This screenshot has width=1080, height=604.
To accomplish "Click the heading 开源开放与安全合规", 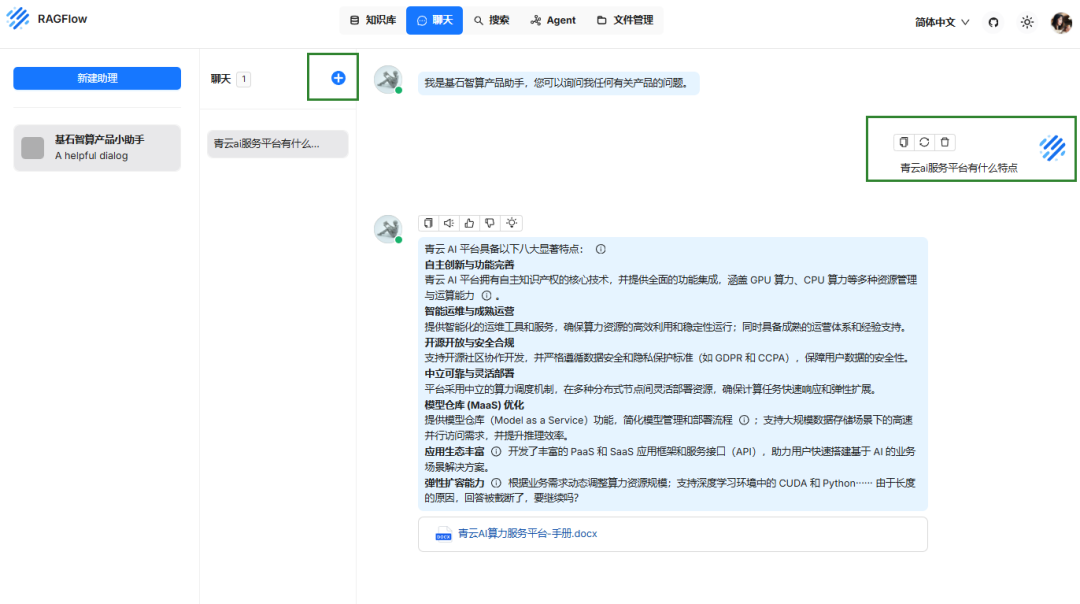I will 469,342.
